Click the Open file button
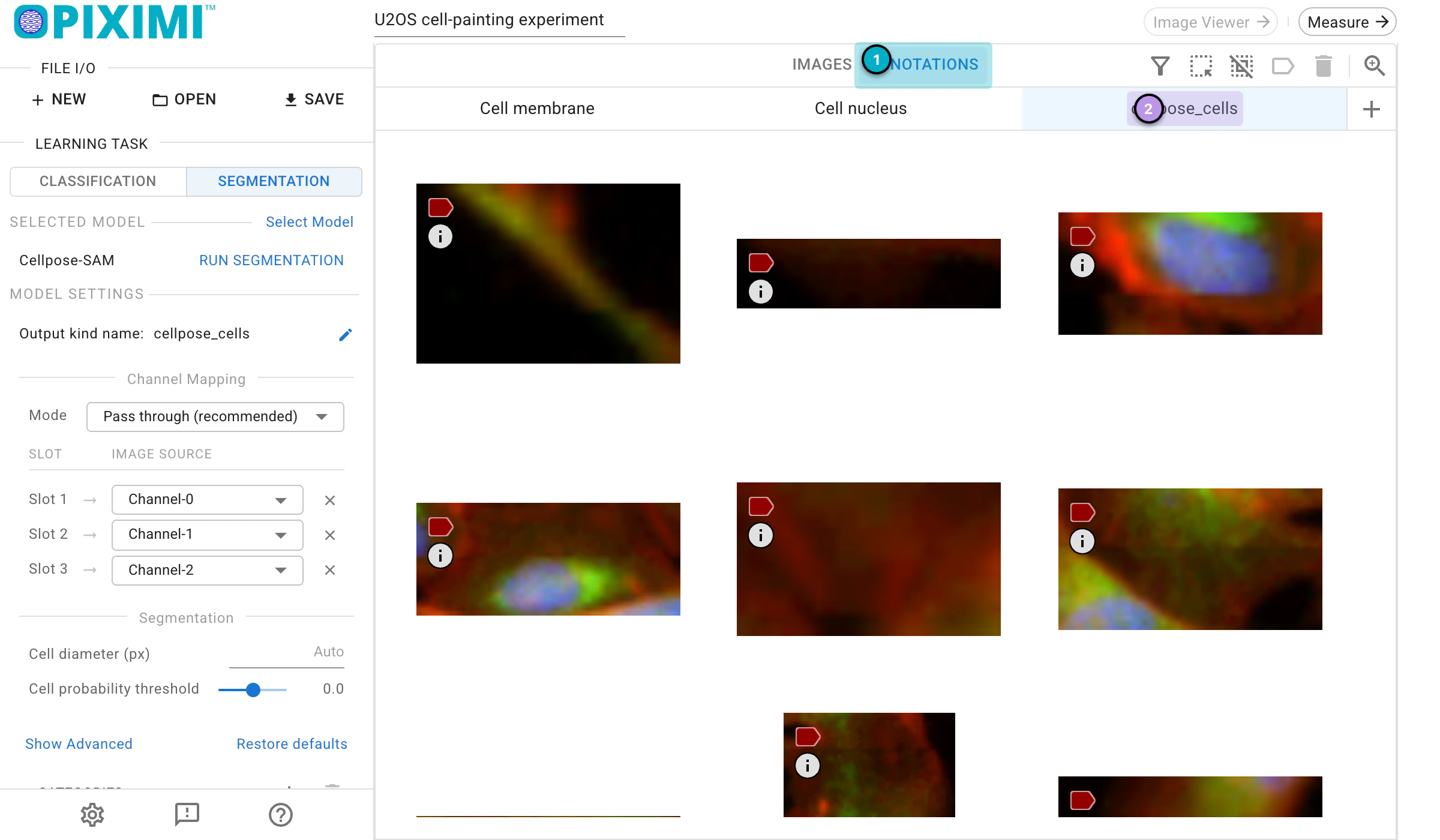 pos(184,99)
